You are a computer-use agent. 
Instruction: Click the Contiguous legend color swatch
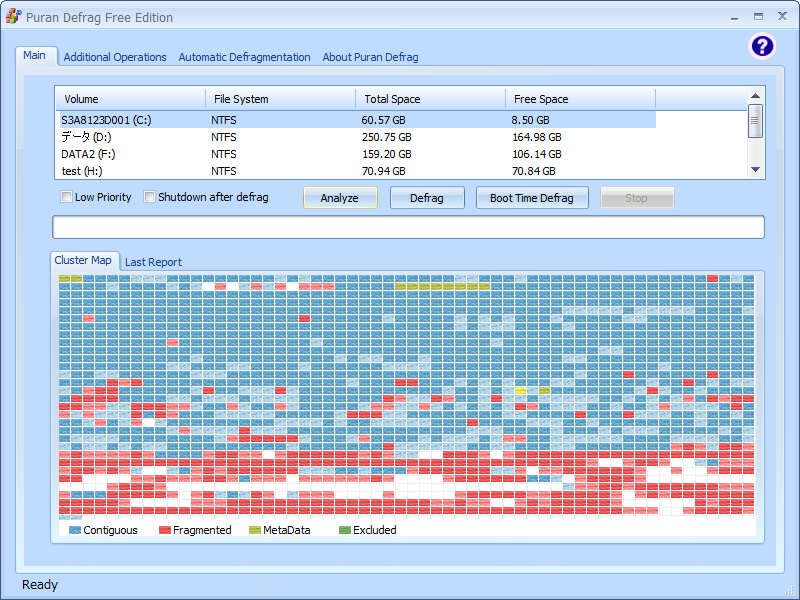pos(74,530)
